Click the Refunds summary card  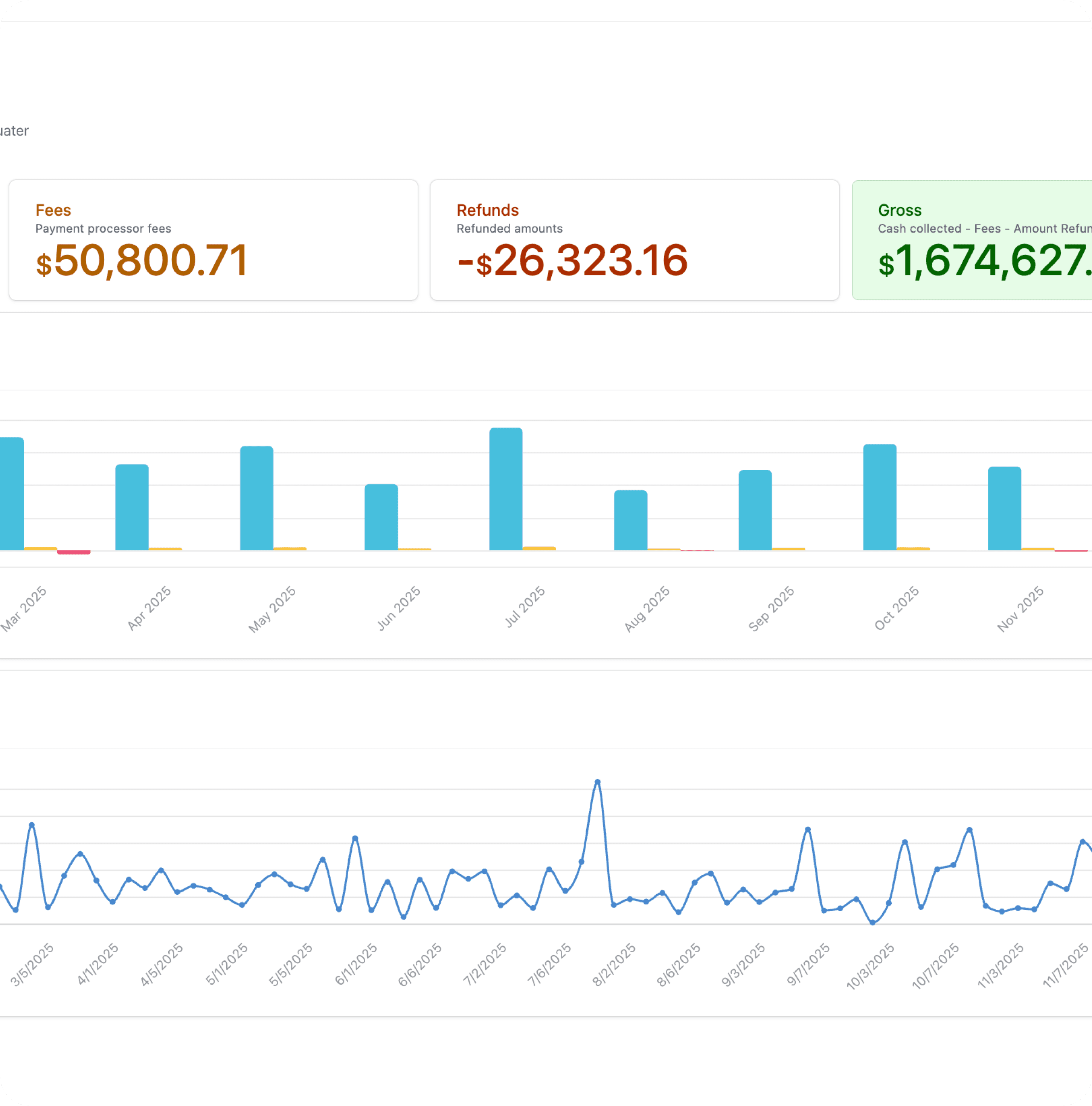coord(634,240)
